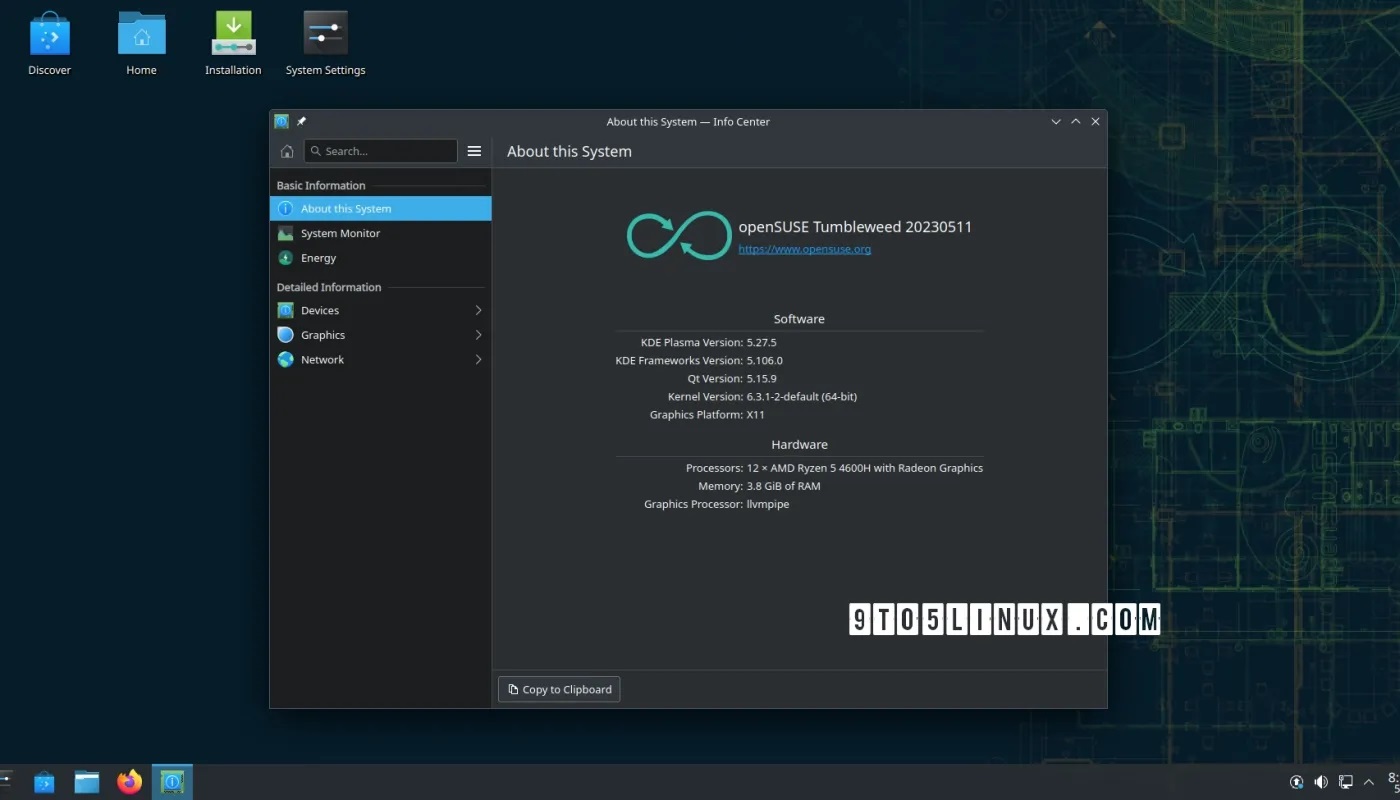The image size is (1400, 800).
Task: Open the hamburger menu in Info Center
Action: click(474, 151)
